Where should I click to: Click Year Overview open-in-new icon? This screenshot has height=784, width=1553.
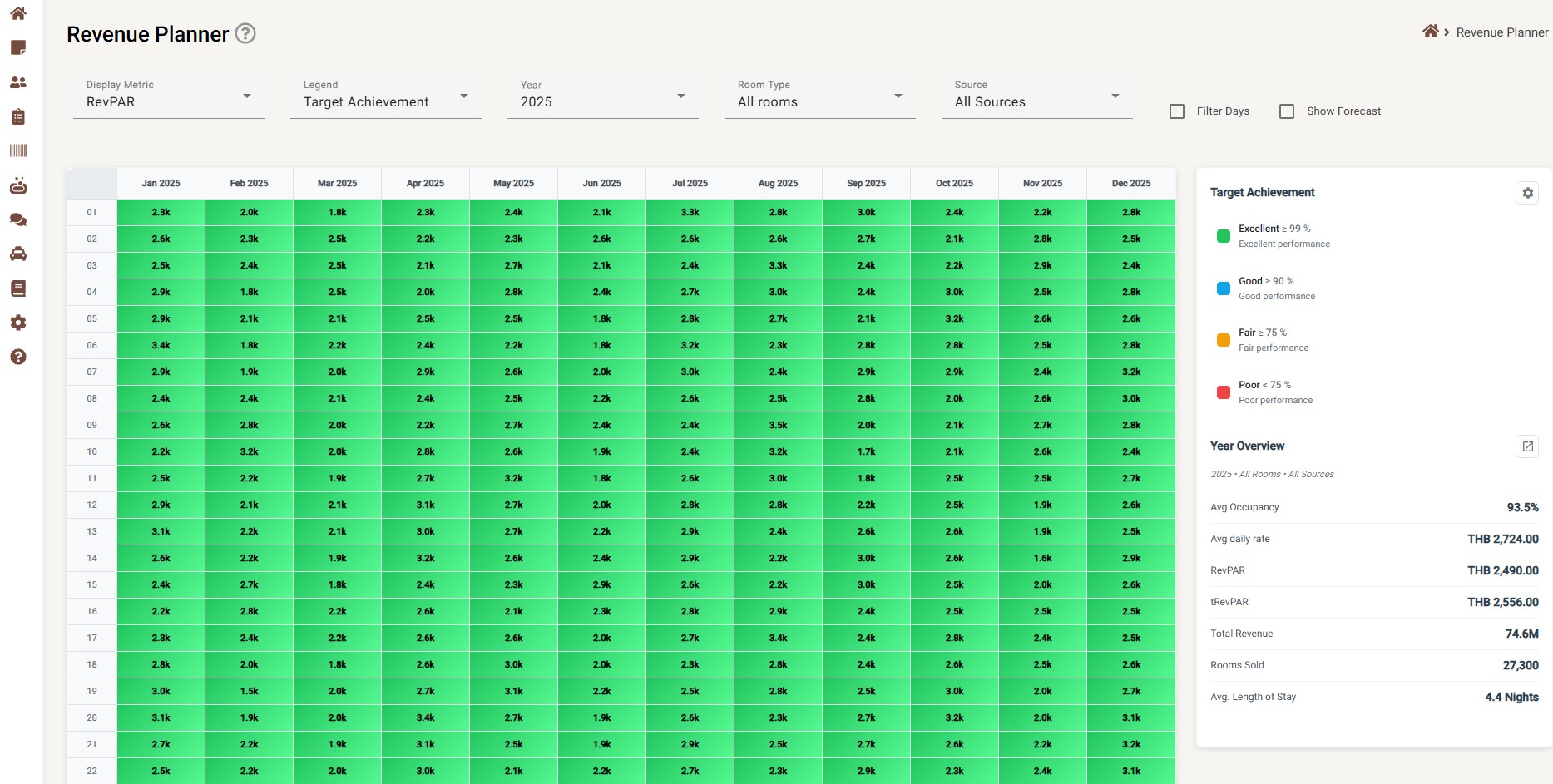pos(1527,446)
